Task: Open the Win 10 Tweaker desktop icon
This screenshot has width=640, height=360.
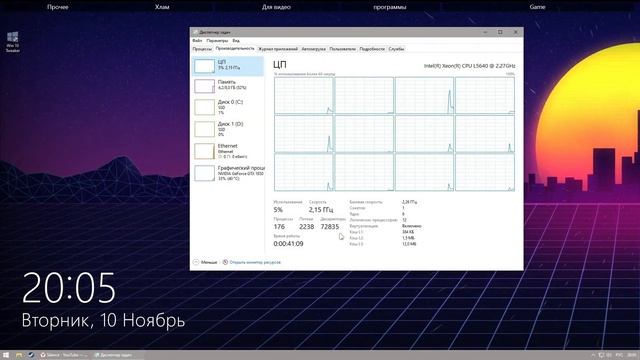Action: click(x=13, y=42)
